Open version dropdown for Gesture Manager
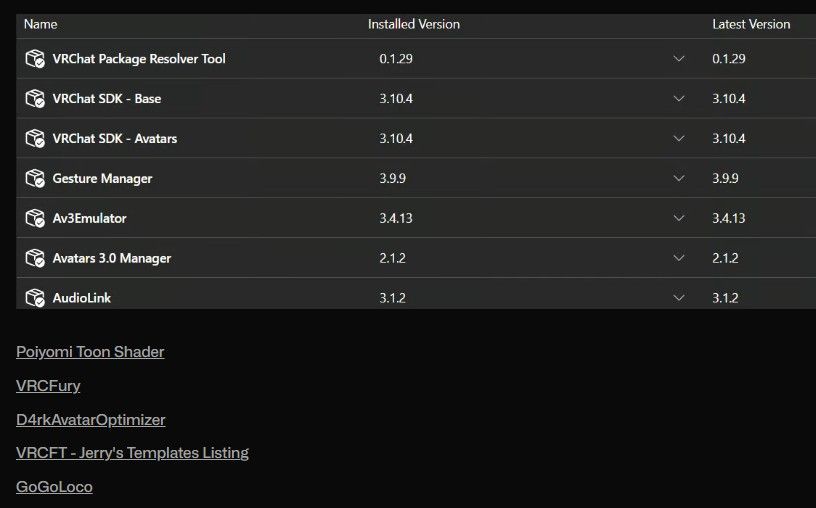 click(x=679, y=178)
